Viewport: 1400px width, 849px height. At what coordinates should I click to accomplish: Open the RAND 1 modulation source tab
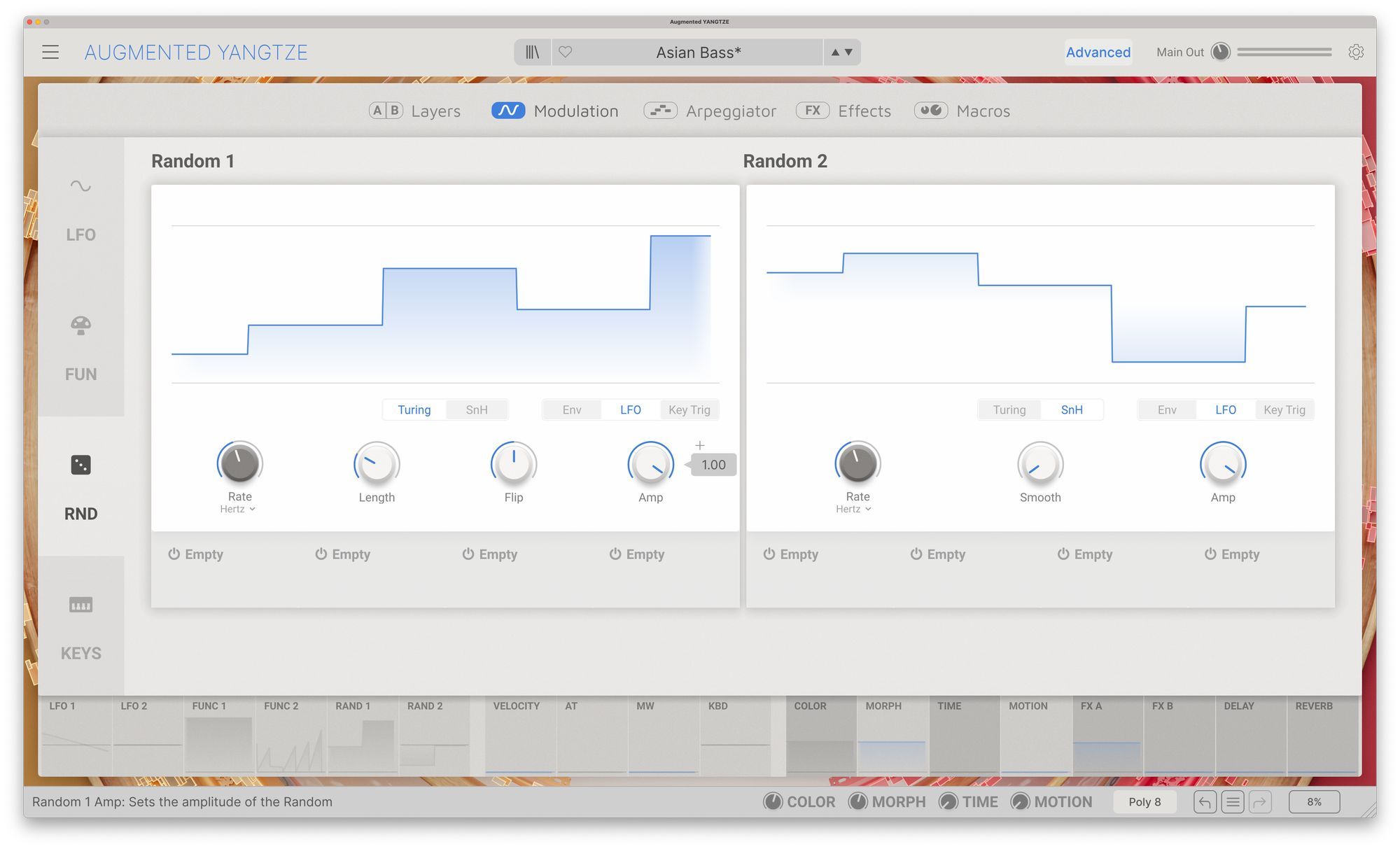(x=362, y=735)
